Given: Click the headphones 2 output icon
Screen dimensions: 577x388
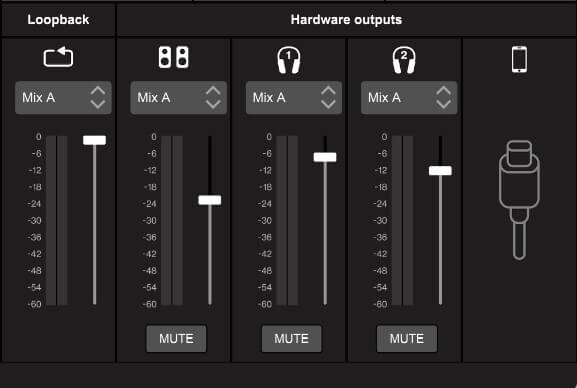Looking at the screenshot, I should click(x=404, y=60).
